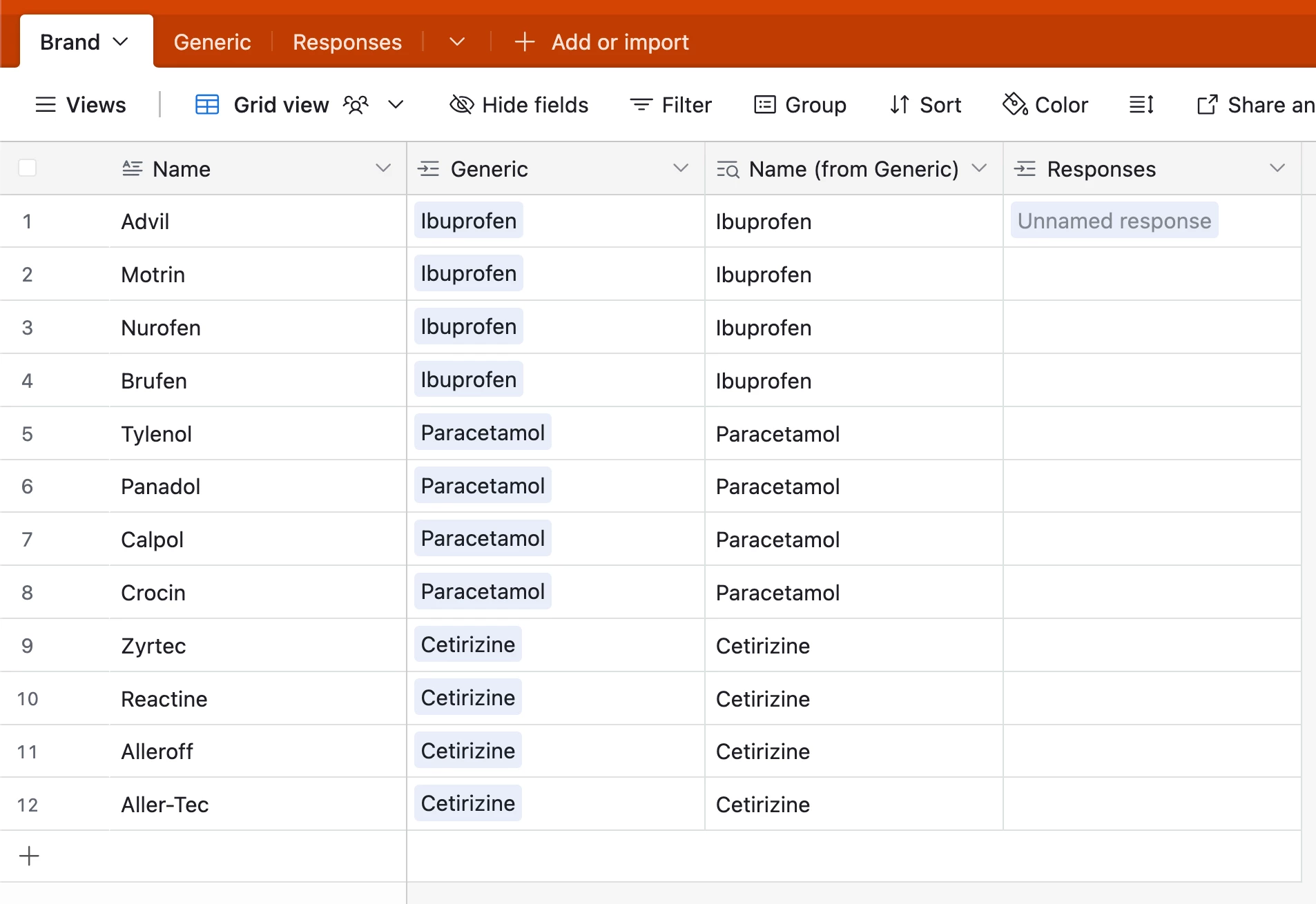Click the lookup Cetirizine cell in Reactine row
The width and height of the screenshot is (1316, 904).
coord(854,699)
